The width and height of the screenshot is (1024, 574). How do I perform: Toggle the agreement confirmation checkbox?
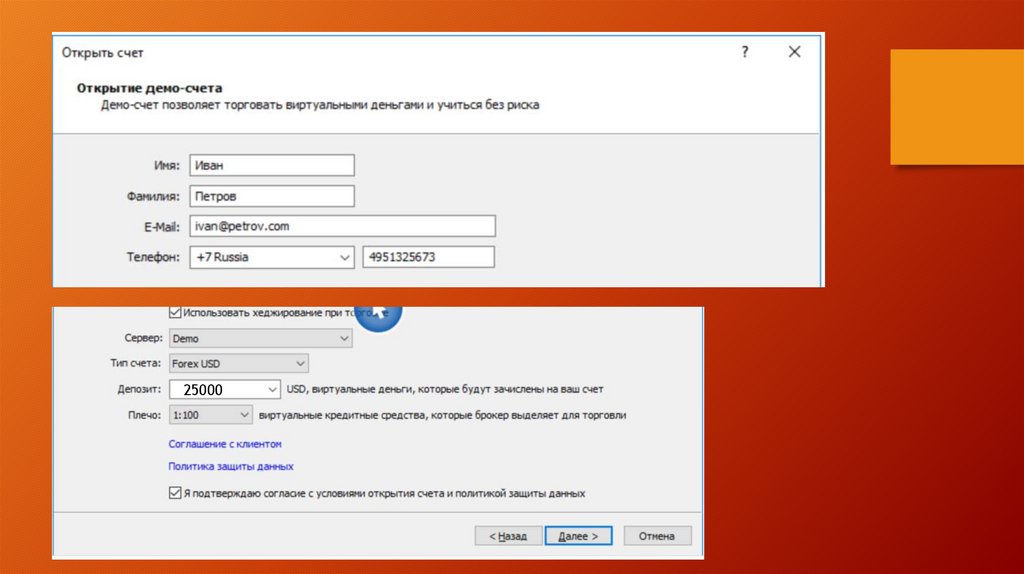pos(175,493)
